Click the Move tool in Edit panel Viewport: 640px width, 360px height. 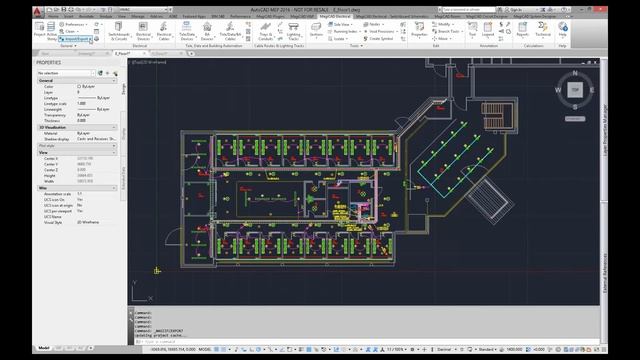click(x=441, y=39)
